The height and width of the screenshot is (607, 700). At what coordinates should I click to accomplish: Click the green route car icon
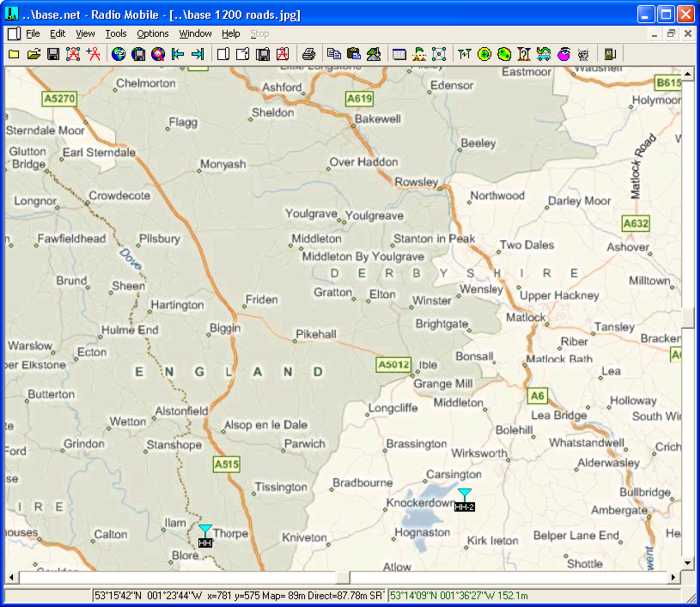[x=543, y=54]
